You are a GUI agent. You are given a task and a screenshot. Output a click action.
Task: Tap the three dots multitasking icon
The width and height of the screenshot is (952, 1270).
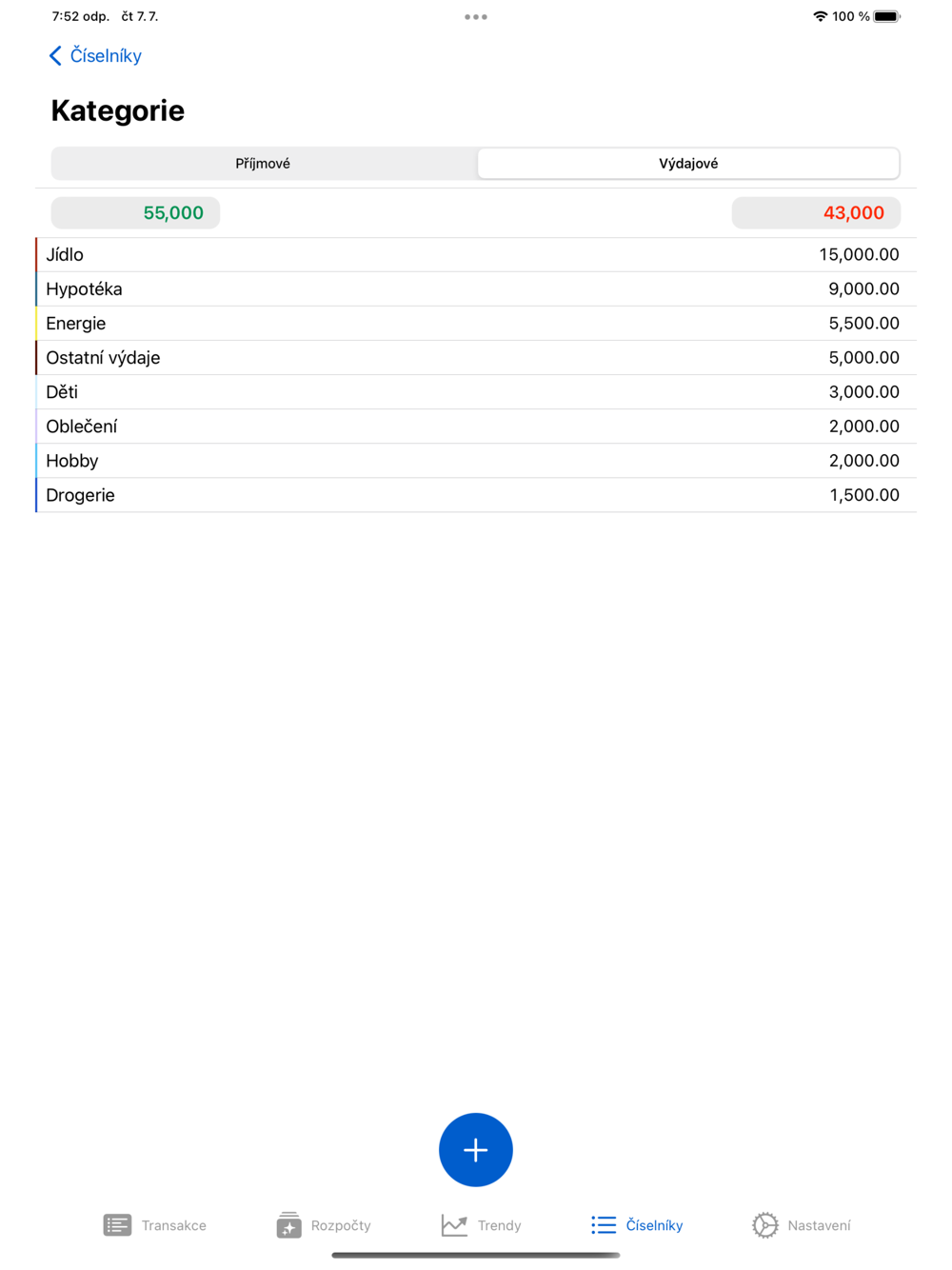click(476, 16)
